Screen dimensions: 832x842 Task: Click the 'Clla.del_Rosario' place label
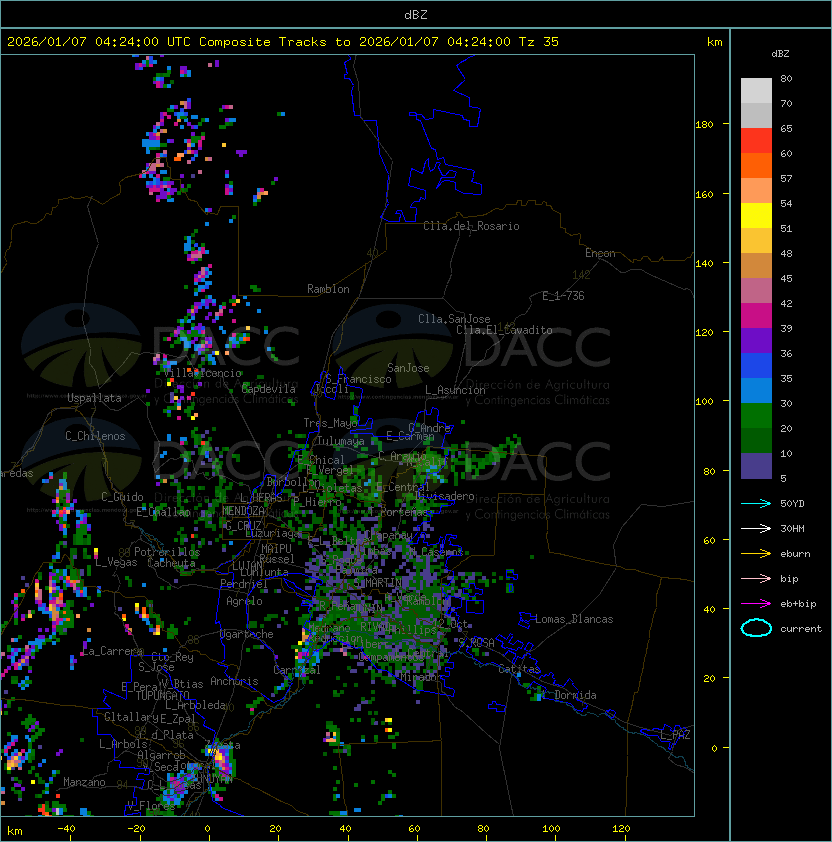coord(471,226)
